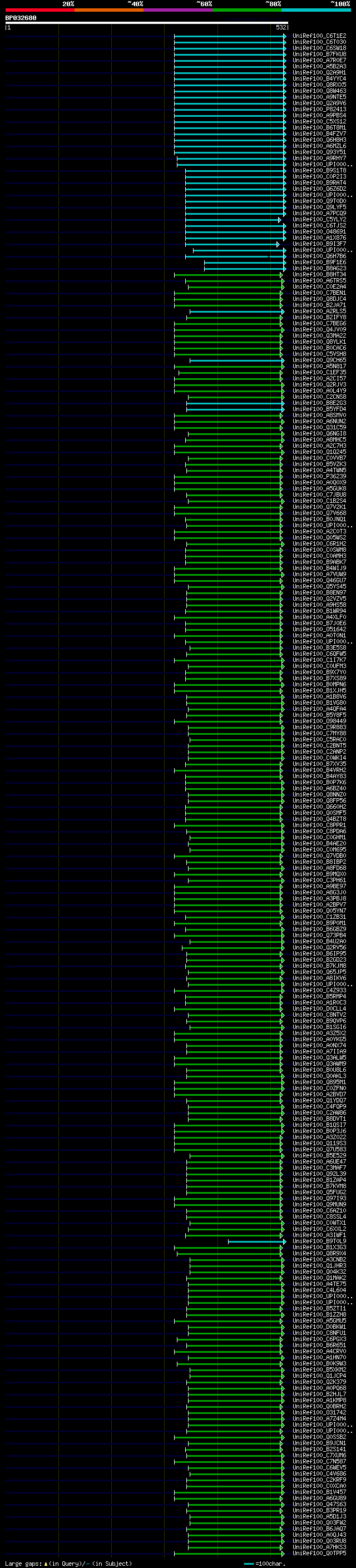The height and width of the screenshot is (1568, 356).
Task: Click the label UniRef100_B9I3F7
Action: click(319, 244)
